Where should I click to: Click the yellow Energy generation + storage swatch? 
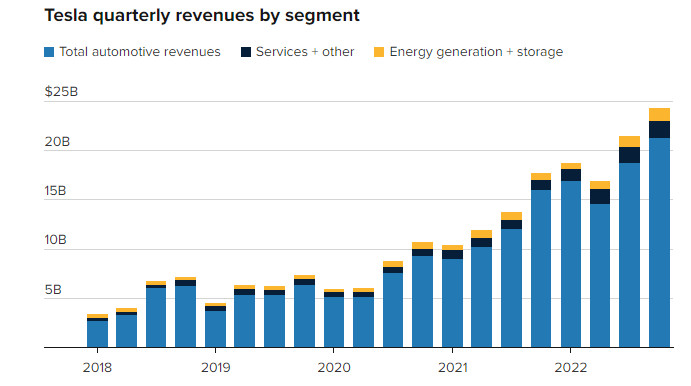[x=379, y=52]
